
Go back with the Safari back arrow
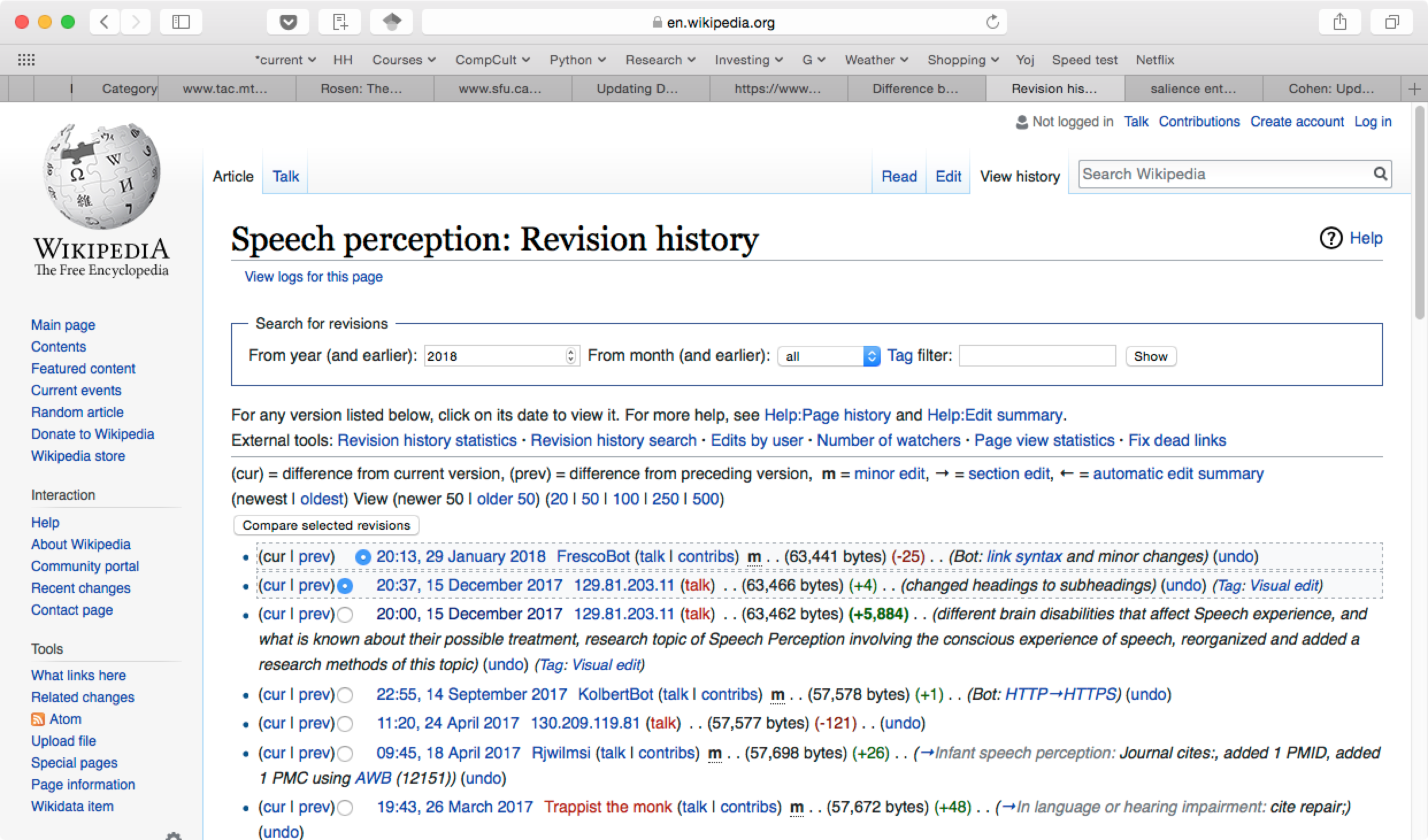(105, 22)
